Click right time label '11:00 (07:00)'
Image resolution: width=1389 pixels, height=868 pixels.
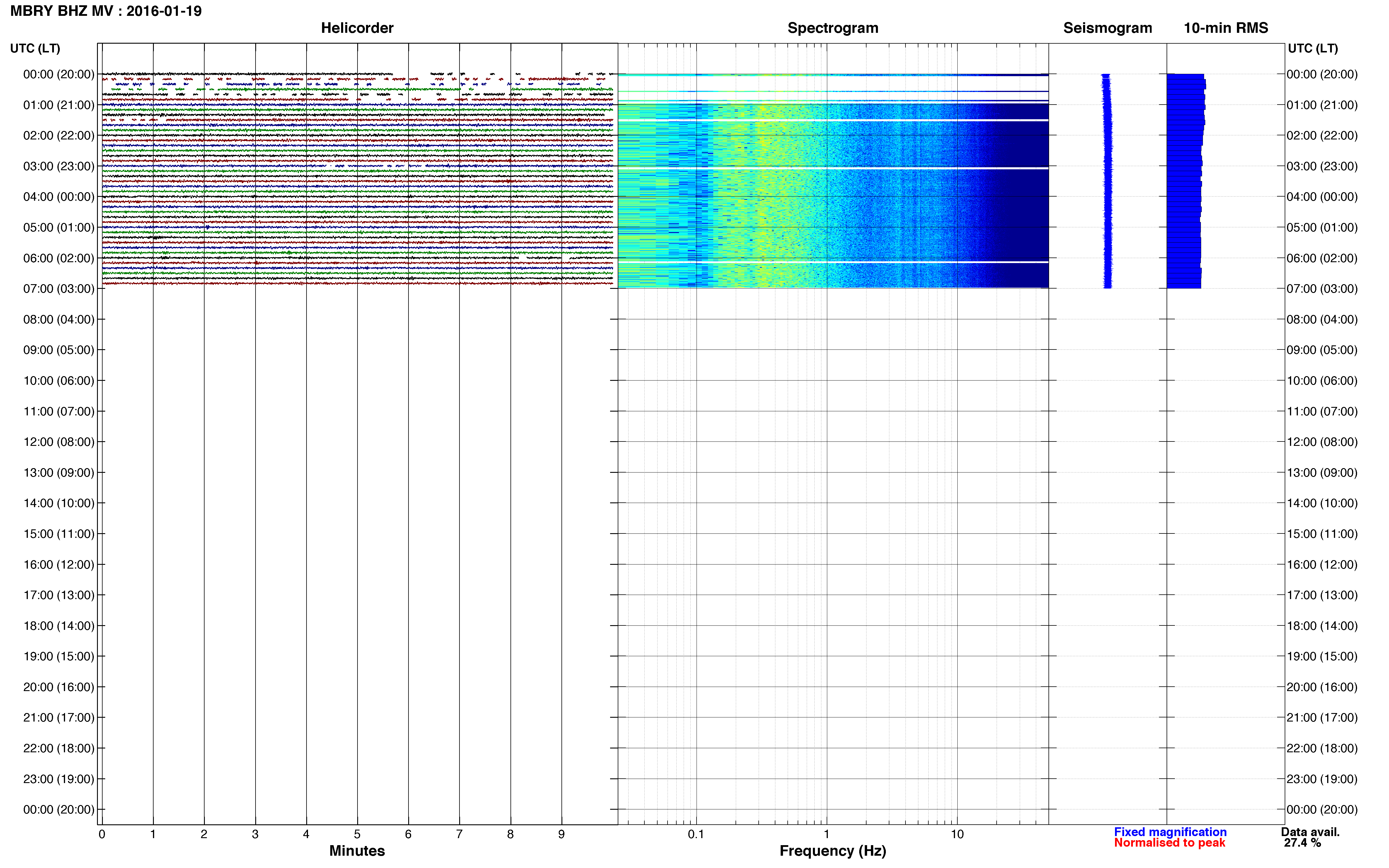[x=1322, y=411]
